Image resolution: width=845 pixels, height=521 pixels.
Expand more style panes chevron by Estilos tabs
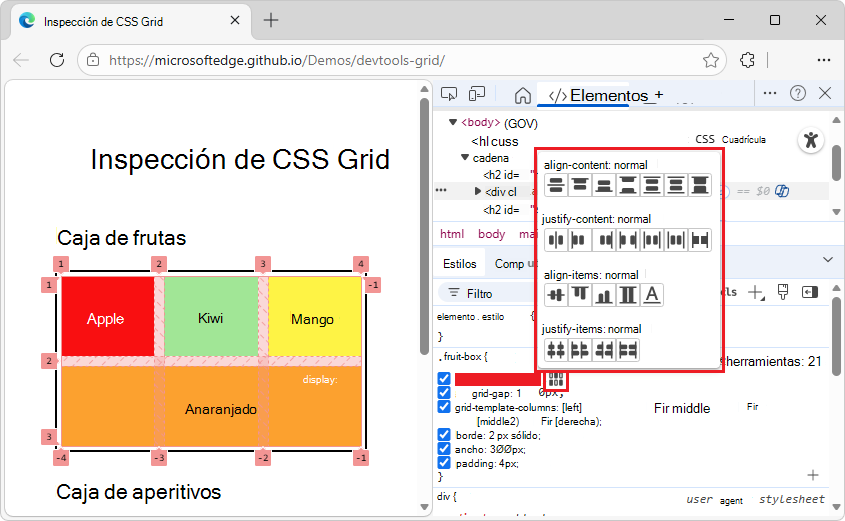point(828,260)
